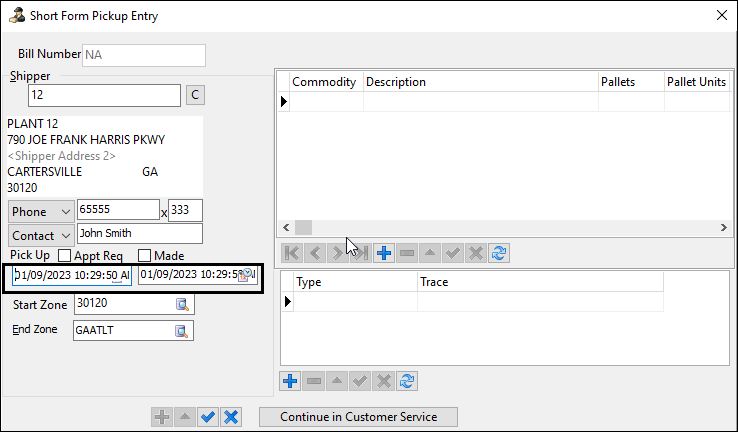Tick the Made checkbox
Viewport: 738px width, 432px height.
coord(144,256)
